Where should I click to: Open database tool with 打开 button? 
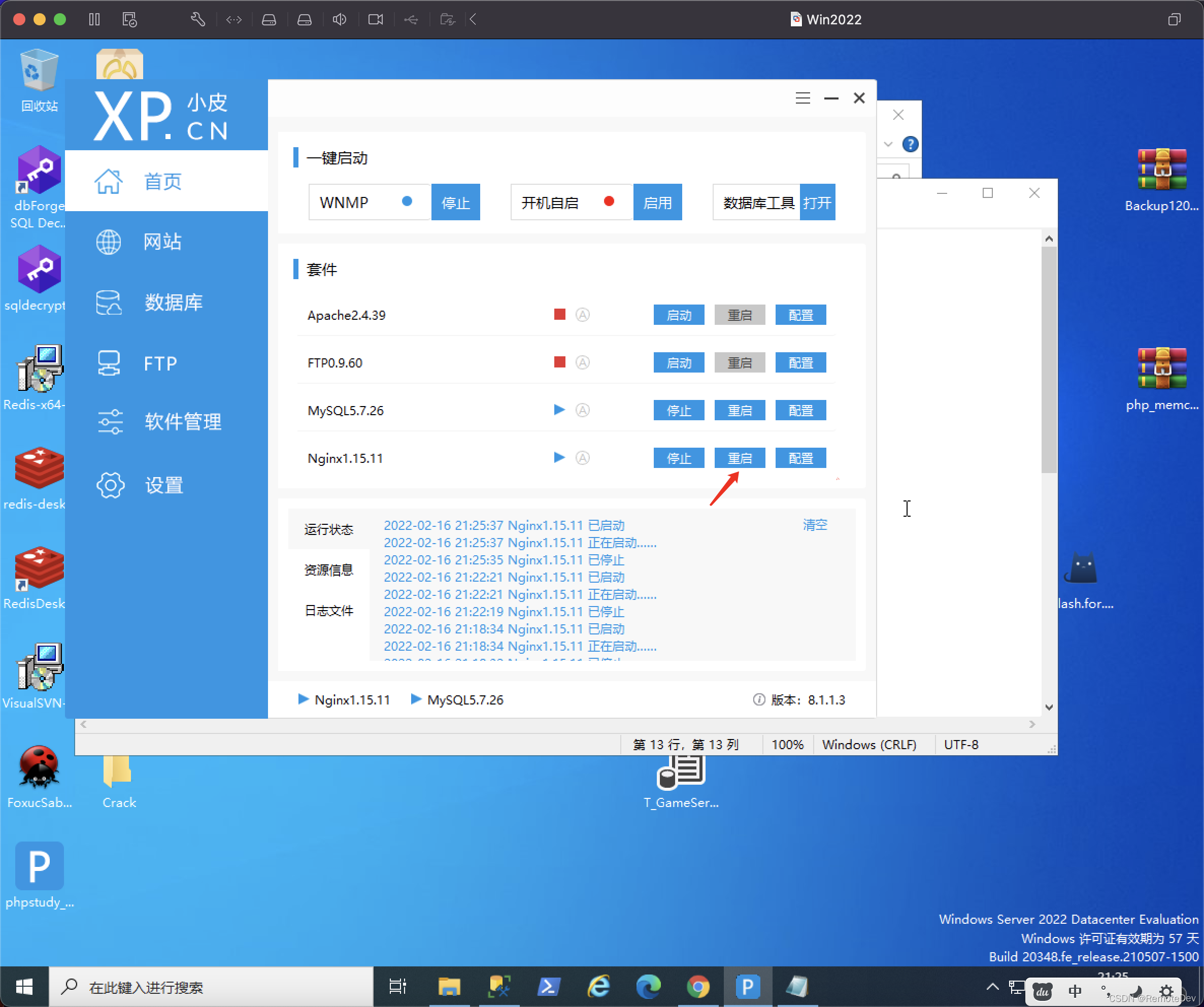(817, 203)
